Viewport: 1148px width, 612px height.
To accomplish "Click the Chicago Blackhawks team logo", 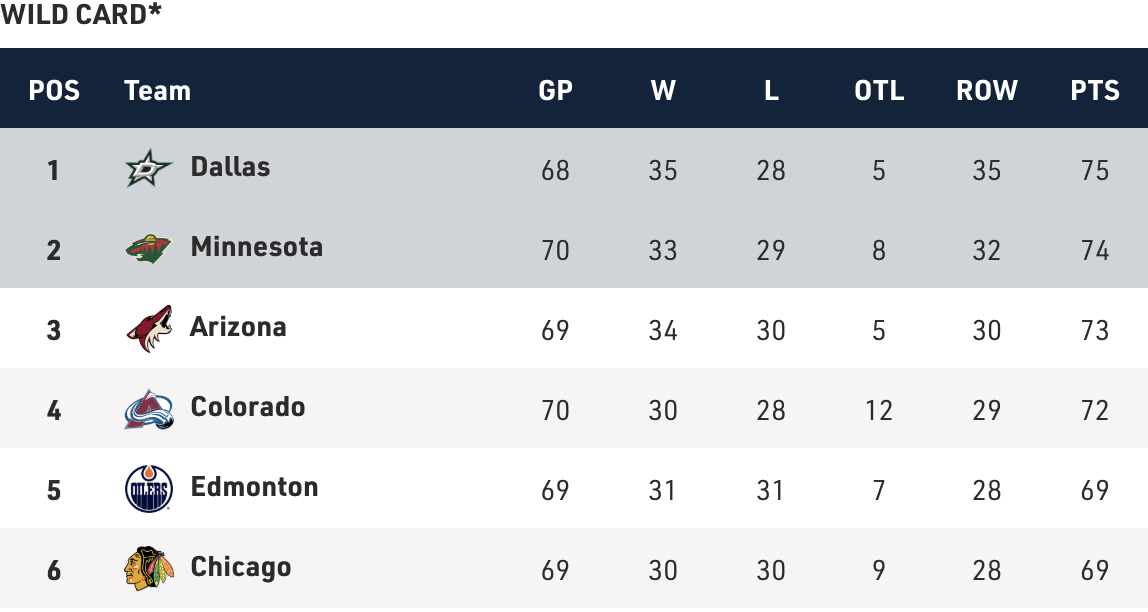I will coord(149,568).
